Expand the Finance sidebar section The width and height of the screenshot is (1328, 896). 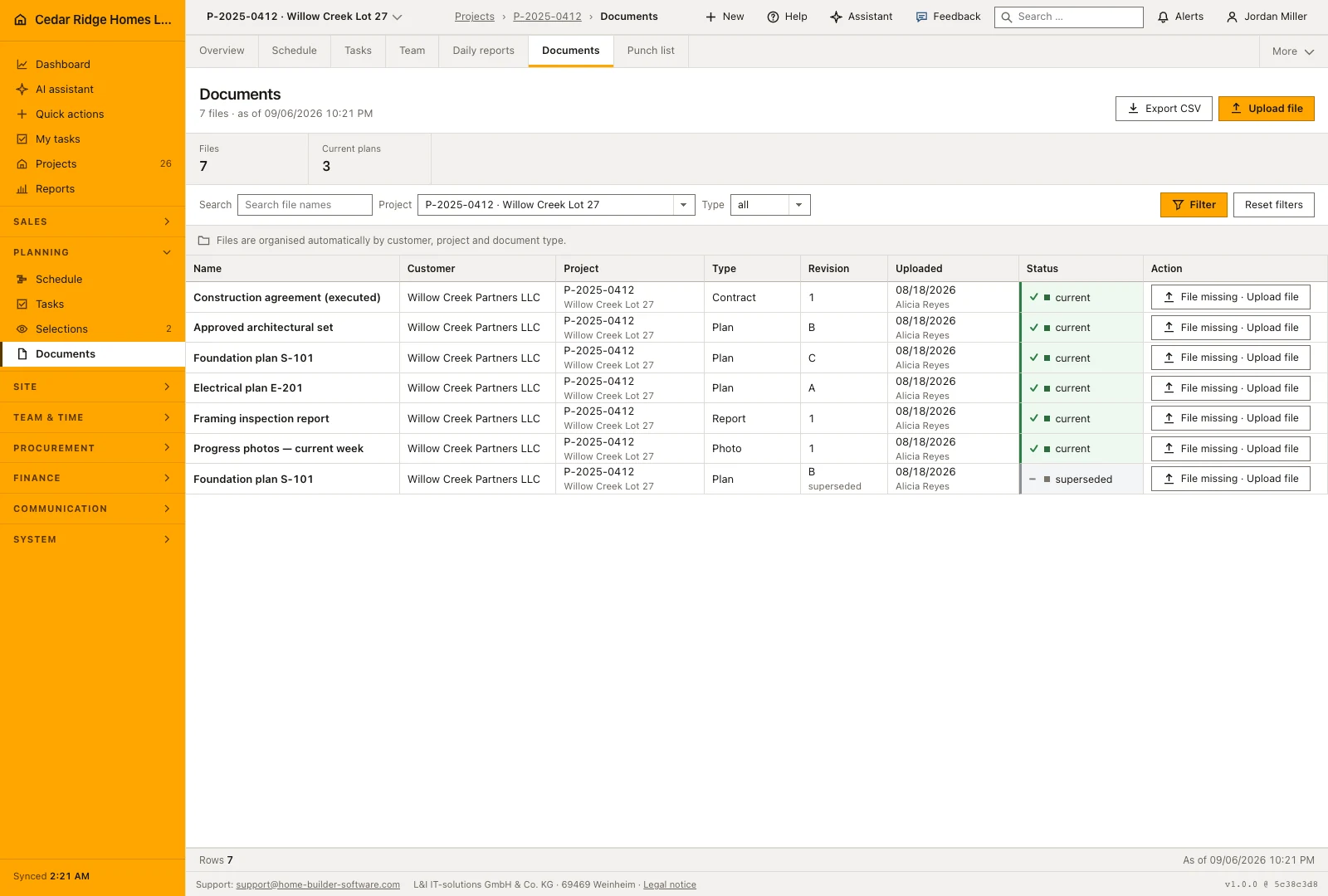[92, 478]
